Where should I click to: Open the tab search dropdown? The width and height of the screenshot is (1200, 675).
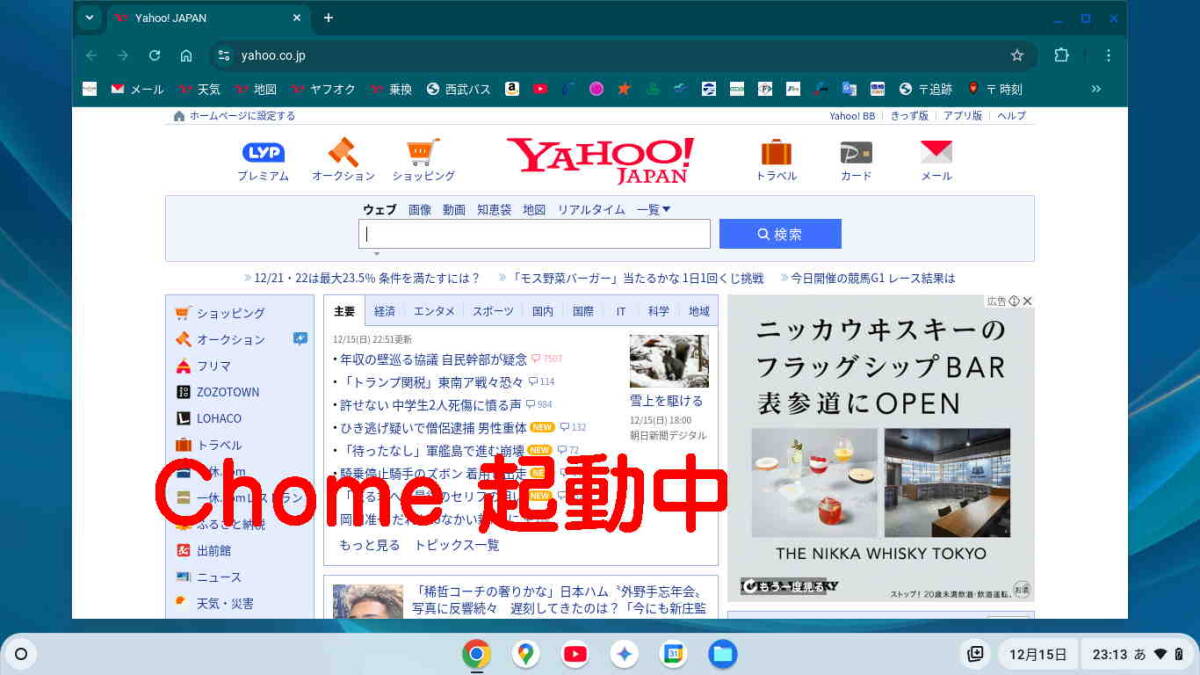point(89,18)
